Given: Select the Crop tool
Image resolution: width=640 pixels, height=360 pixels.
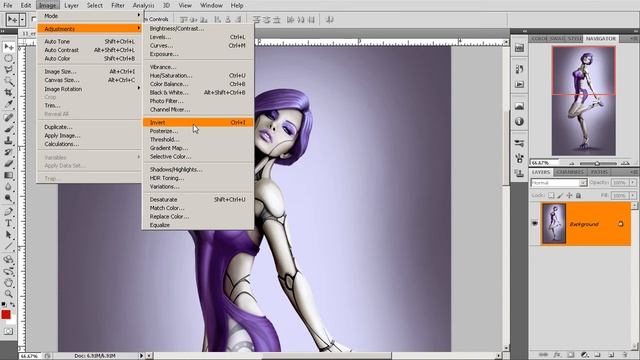Looking at the screenshot, I should tap(9, 92).
